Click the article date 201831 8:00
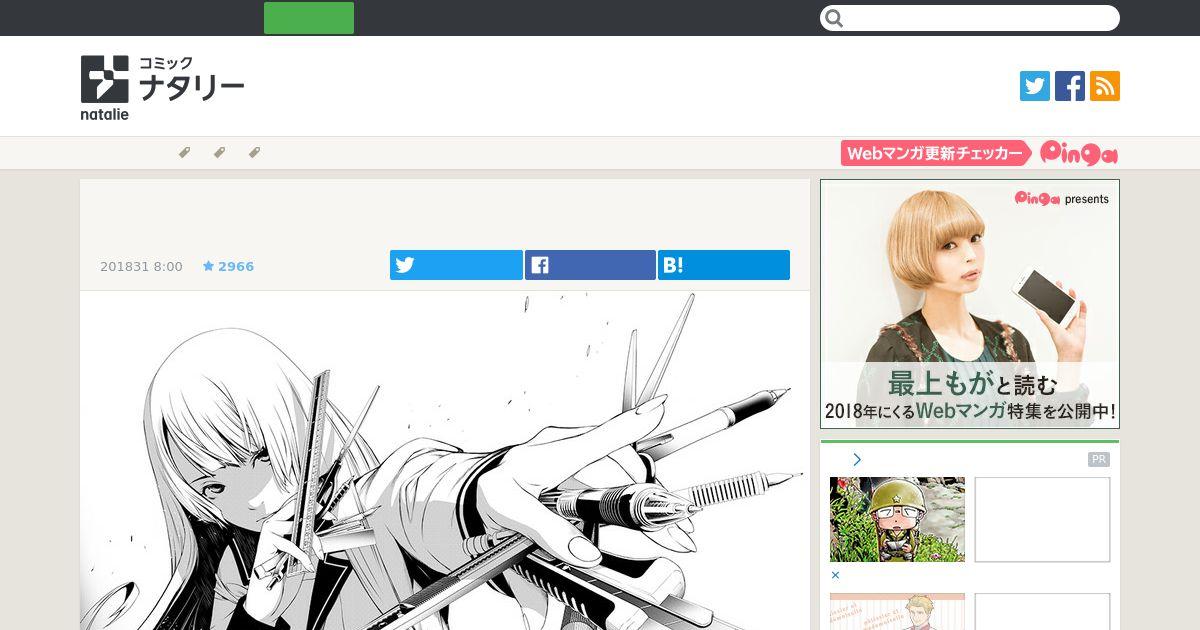 tap(141, 267)
